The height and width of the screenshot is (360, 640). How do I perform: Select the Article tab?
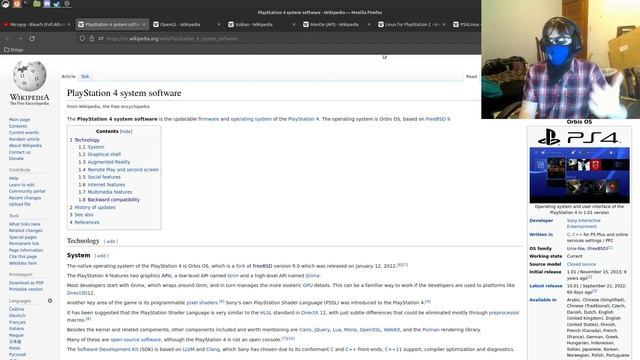(x=69, y=76)
